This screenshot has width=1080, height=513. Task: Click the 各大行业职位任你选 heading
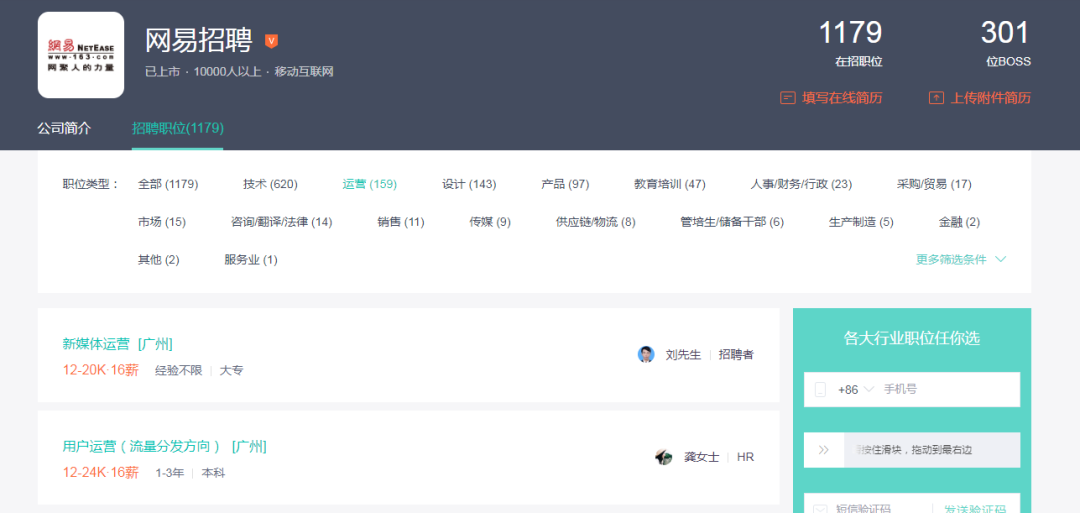912,338
